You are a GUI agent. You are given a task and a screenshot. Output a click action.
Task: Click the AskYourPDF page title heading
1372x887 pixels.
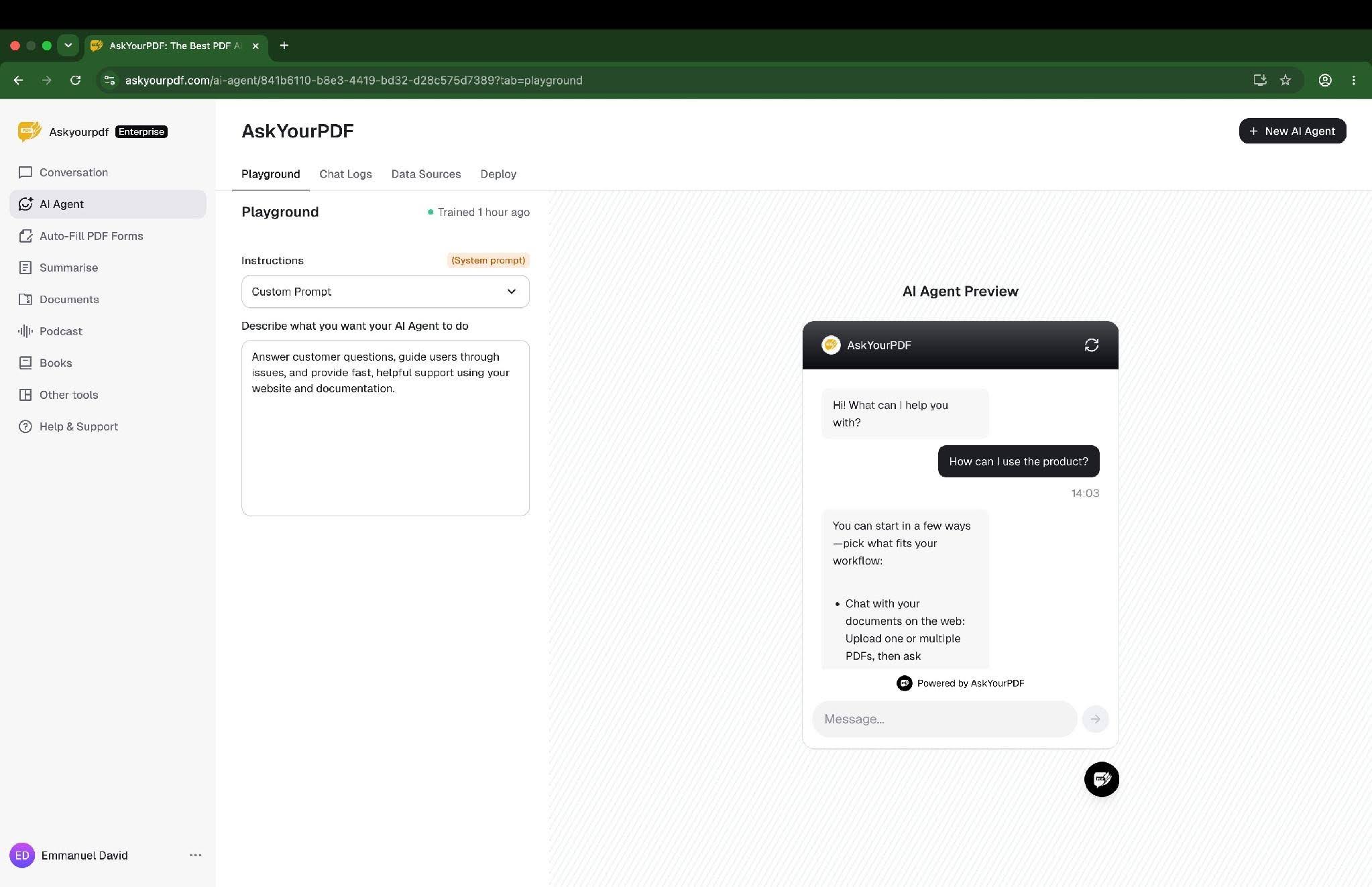pyautogui.click(x=298, y=131)
